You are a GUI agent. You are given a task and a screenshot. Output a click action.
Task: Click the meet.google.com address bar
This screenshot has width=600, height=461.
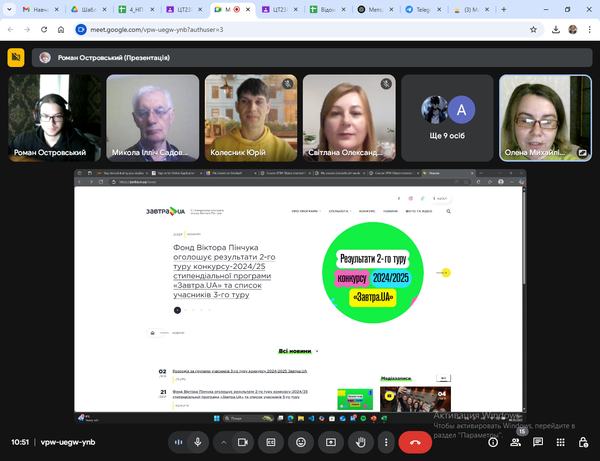(x=200, y=29)
